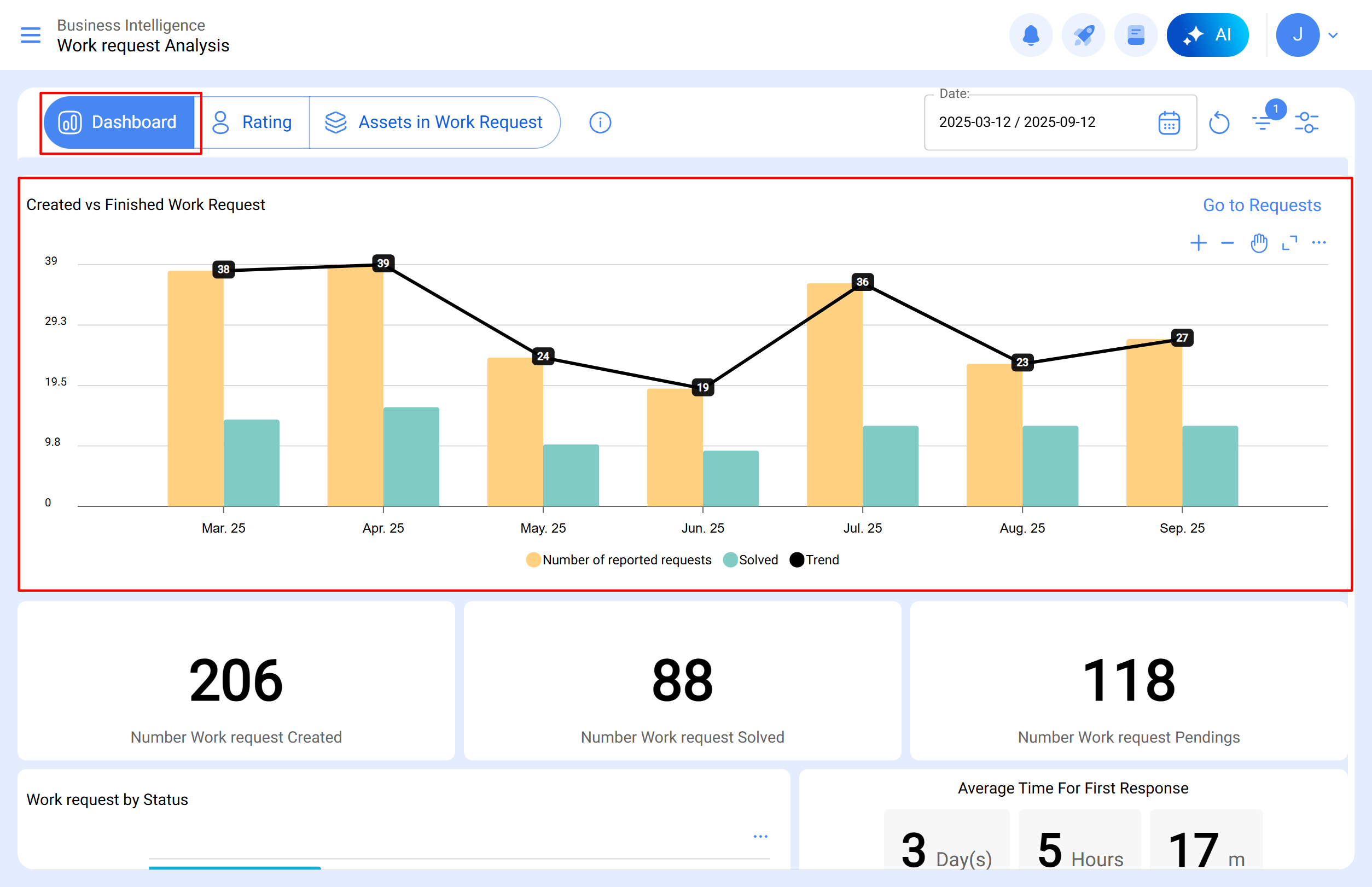Refresh the dashboard data
1372x887 pixels.
pyautogui.click(x=1220, y=122)
